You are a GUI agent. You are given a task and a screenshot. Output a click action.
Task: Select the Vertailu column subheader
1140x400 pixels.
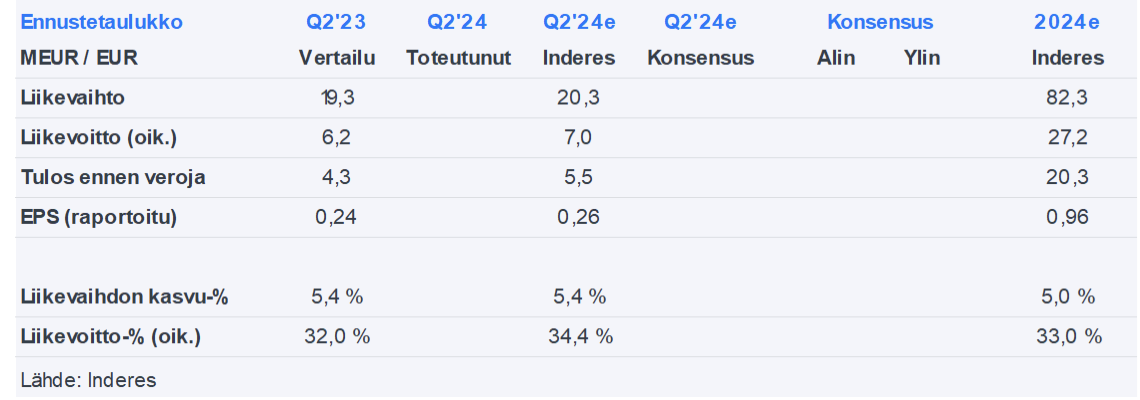(337, 58)
